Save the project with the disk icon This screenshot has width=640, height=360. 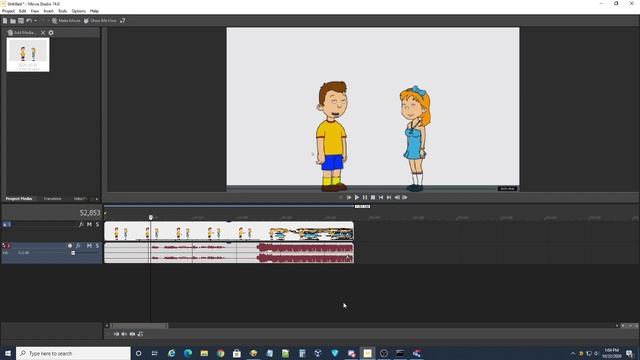[x=21, y=20]
